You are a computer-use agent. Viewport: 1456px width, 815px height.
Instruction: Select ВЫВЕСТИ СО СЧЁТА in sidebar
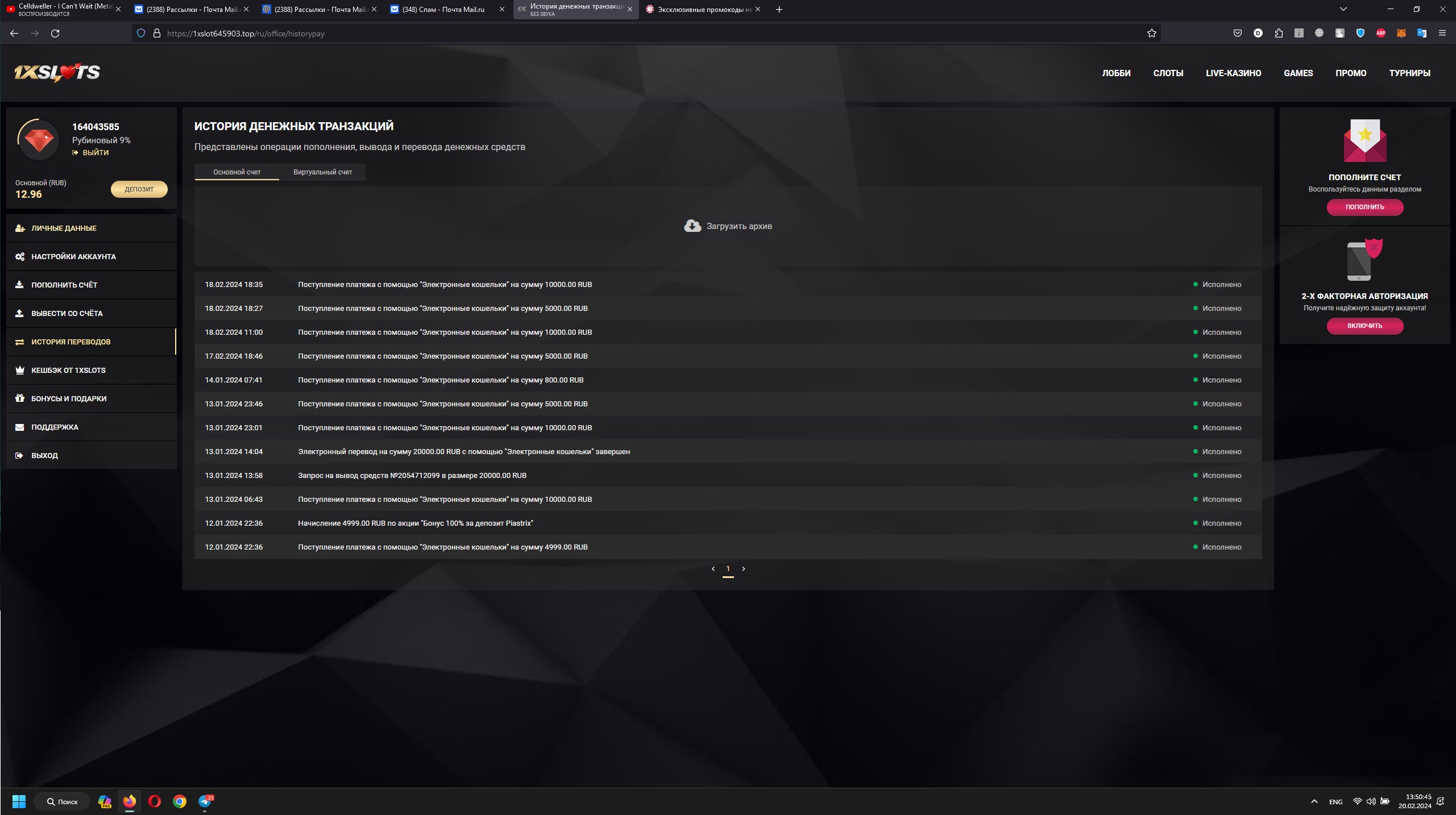(x=67, y=314)
